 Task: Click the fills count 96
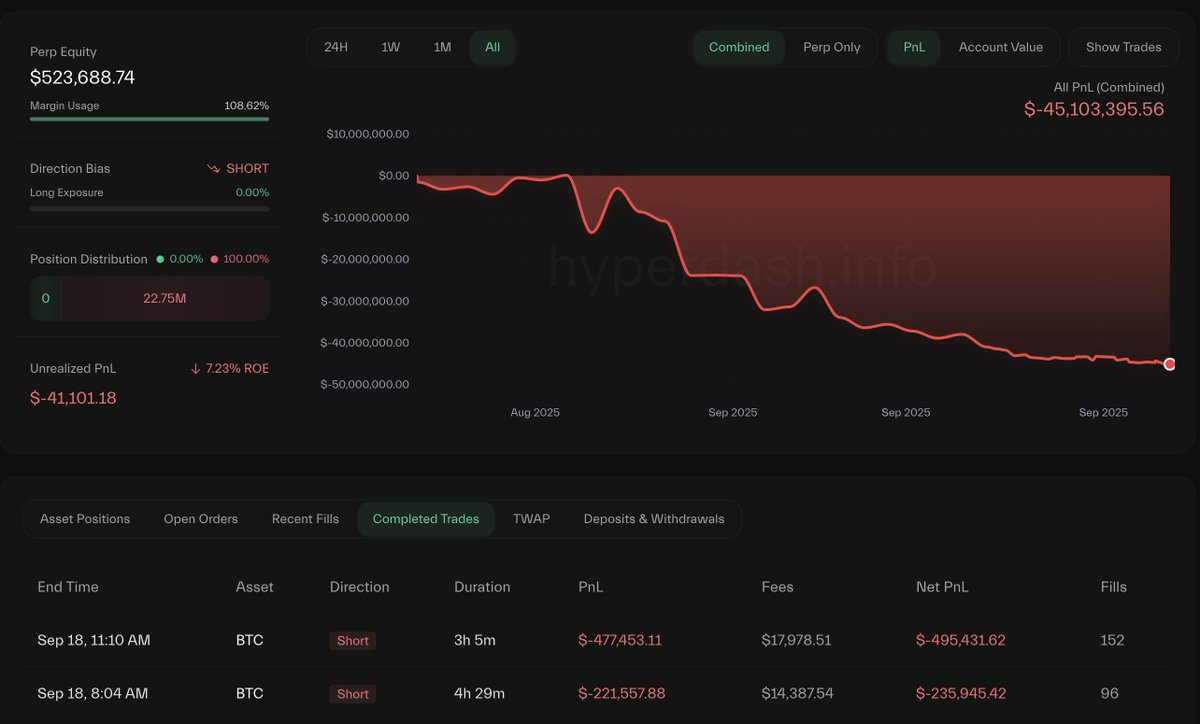(1109, 693)
